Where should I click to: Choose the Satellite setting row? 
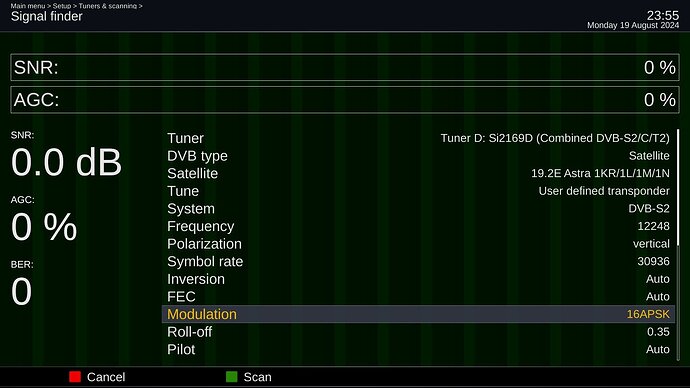pos(418,173)
